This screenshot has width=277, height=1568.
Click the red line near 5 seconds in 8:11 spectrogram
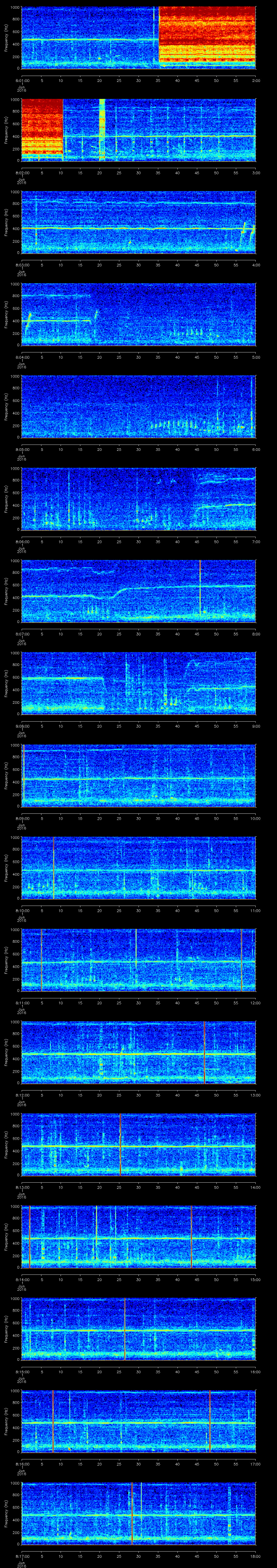click(41, 960)
